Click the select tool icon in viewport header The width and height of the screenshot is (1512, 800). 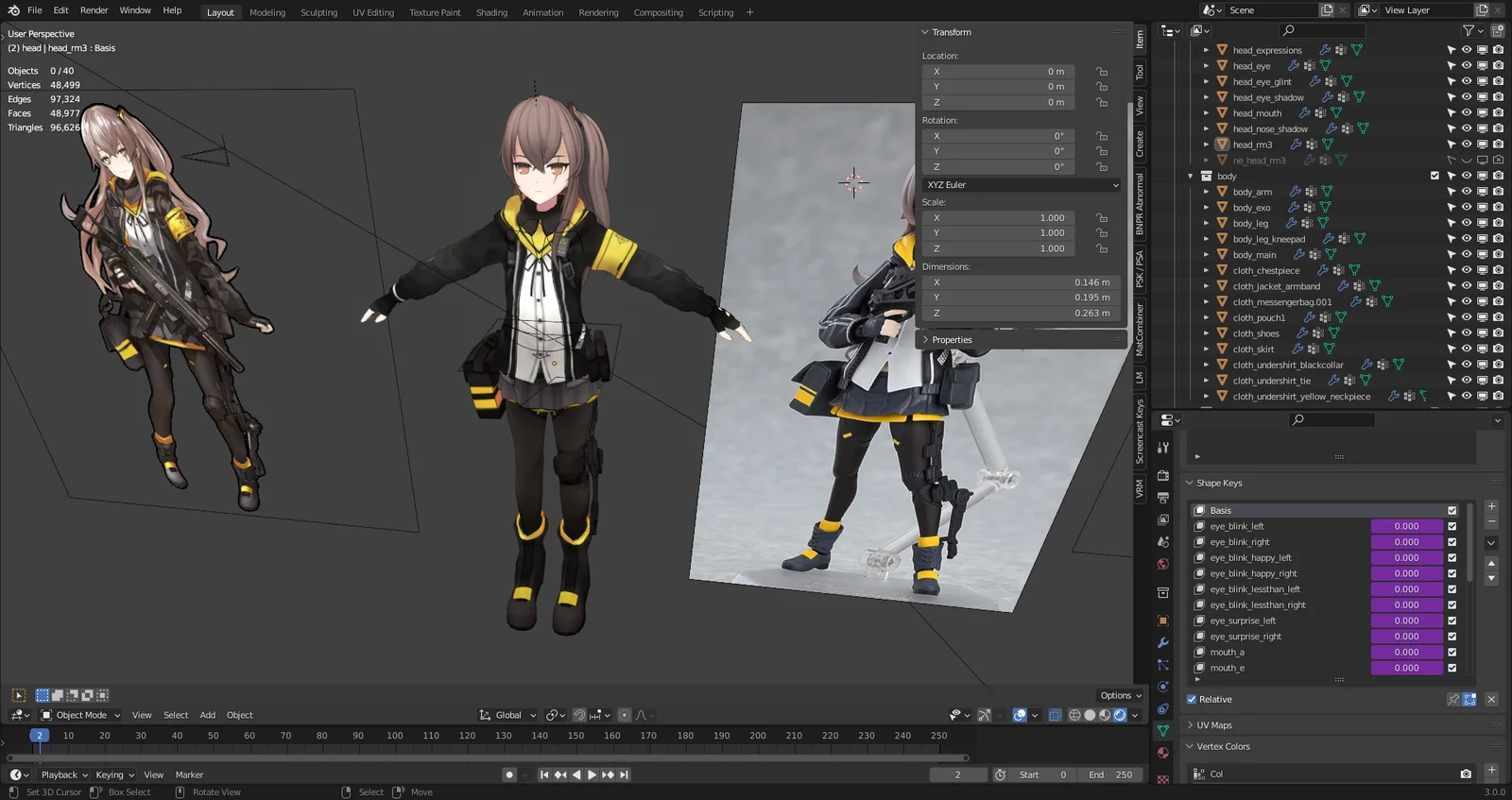coord(19,695)
